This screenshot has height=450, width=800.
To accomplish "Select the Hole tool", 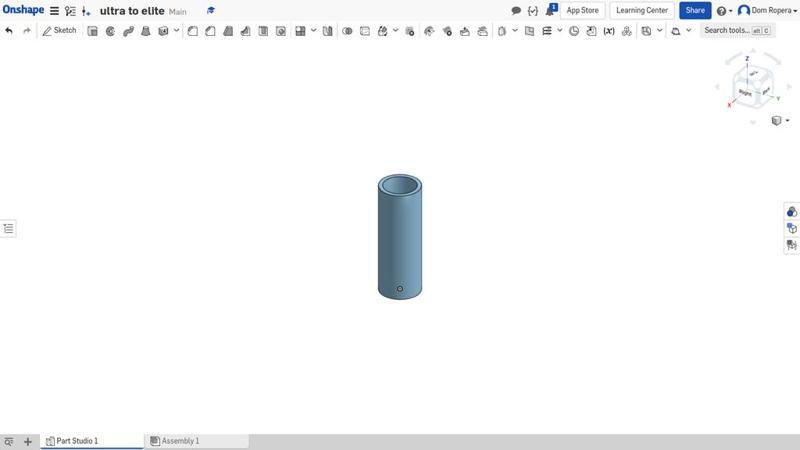I will click(x=281, y=31).
